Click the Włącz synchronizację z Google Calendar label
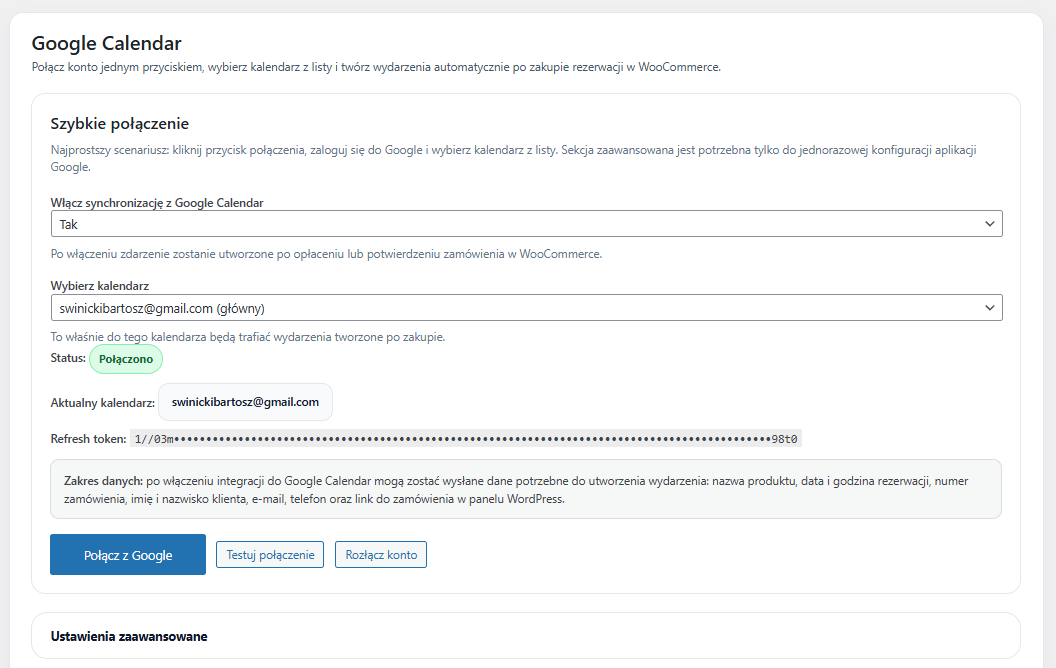 pyautogui.click(x=157, y=203)
